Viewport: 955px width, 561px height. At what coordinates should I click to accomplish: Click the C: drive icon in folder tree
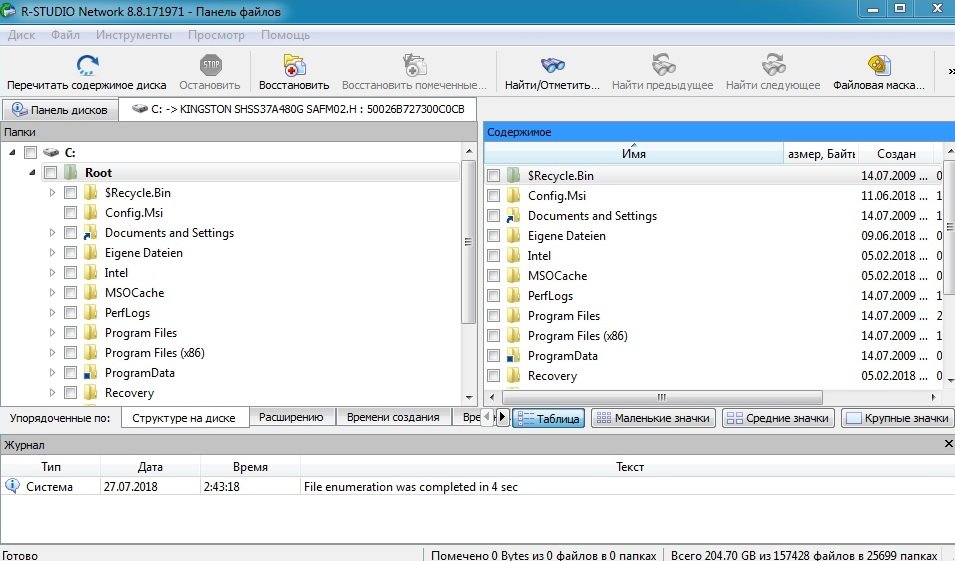coord(51,152)
